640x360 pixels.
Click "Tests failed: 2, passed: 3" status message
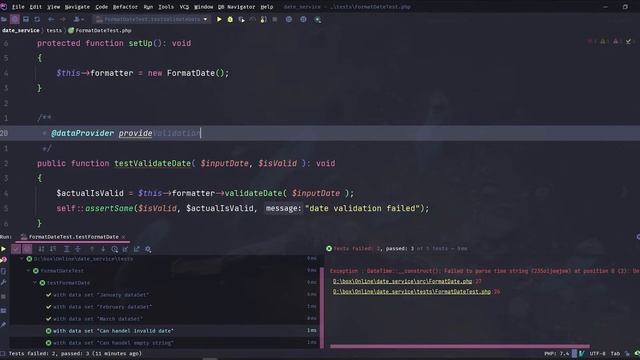[75, 353]
